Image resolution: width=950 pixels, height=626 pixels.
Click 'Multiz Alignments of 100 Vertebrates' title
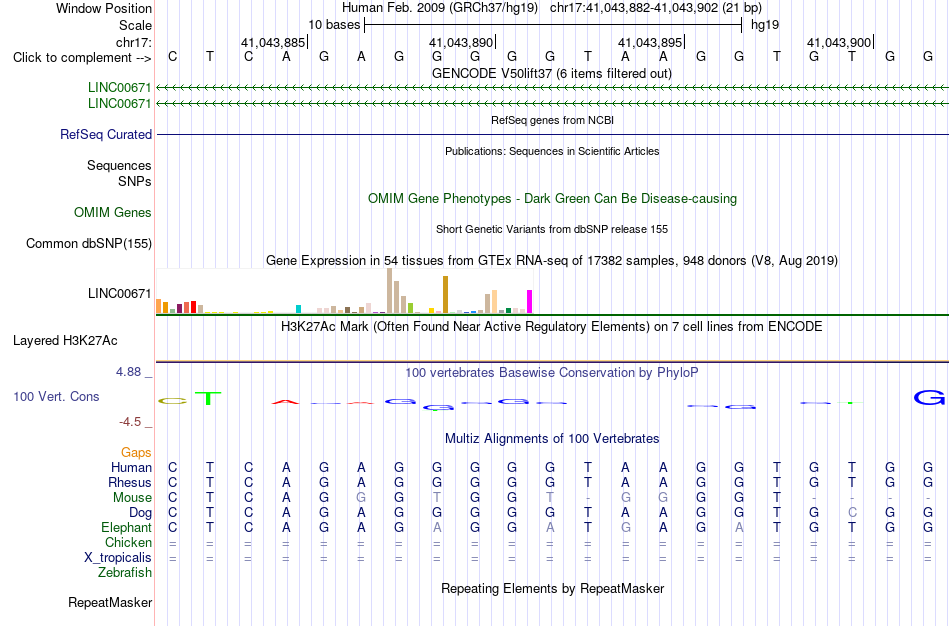click(x=552, y=438)
